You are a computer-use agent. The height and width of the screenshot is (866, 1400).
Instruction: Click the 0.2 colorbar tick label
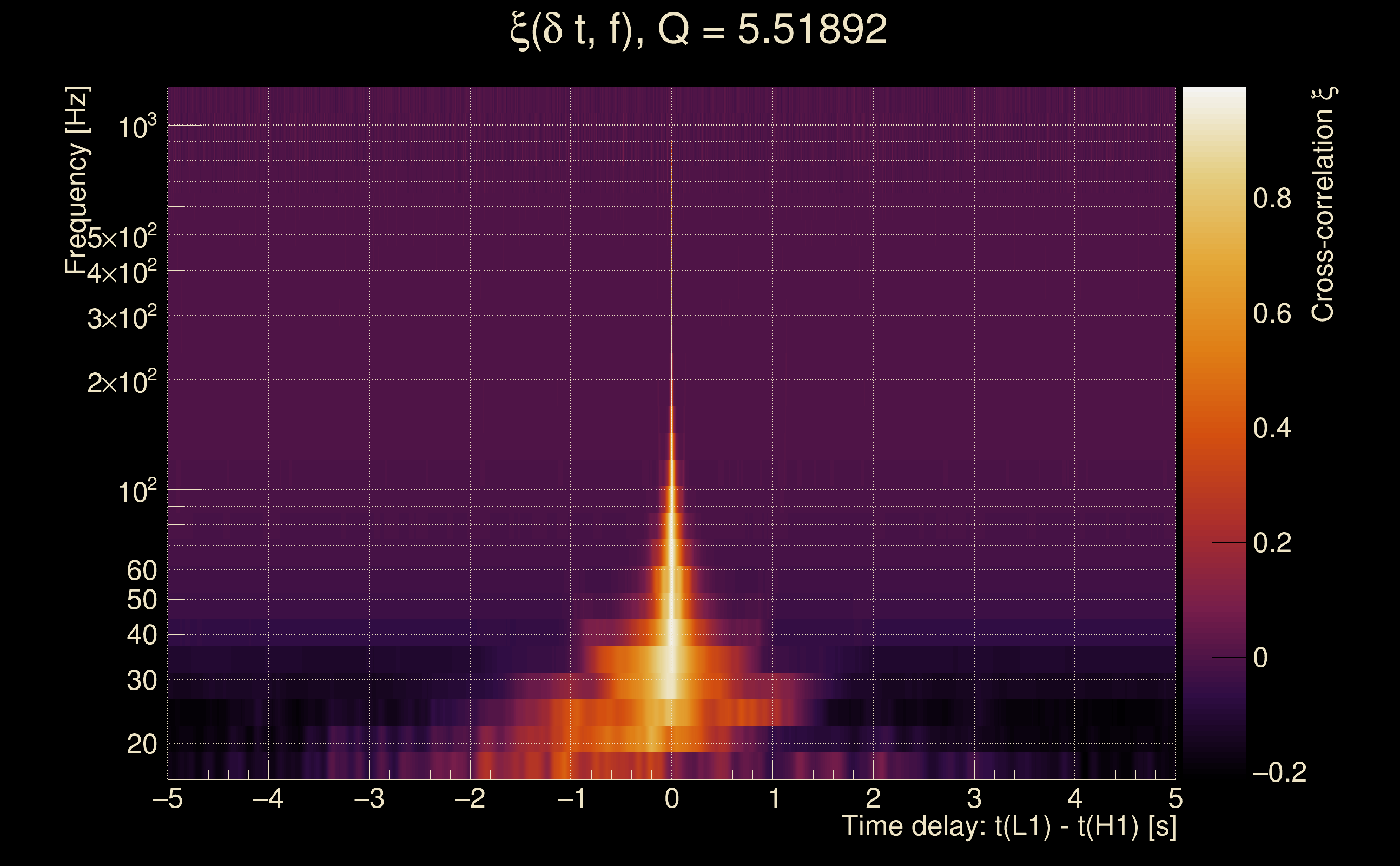[x=1272, y=543]
